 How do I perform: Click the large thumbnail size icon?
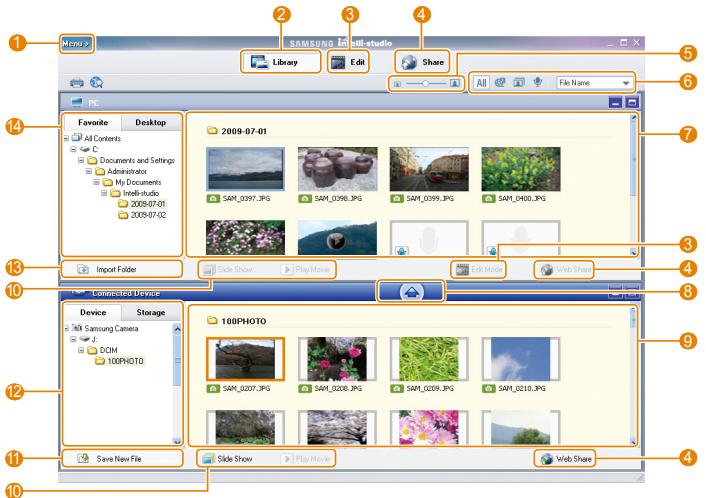click(455, 83)
